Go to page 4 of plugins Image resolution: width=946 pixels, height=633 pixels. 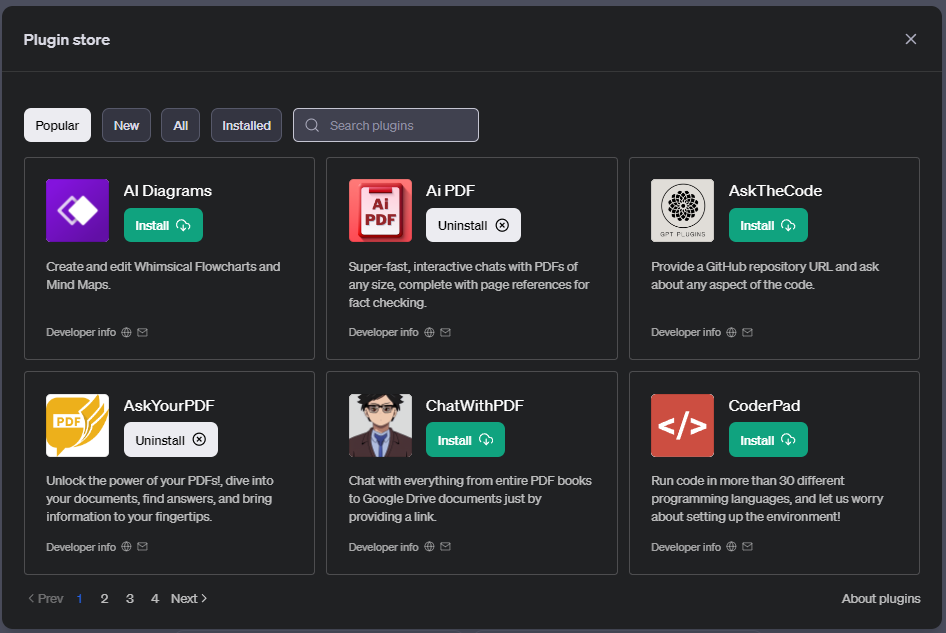tap(155, 599)
